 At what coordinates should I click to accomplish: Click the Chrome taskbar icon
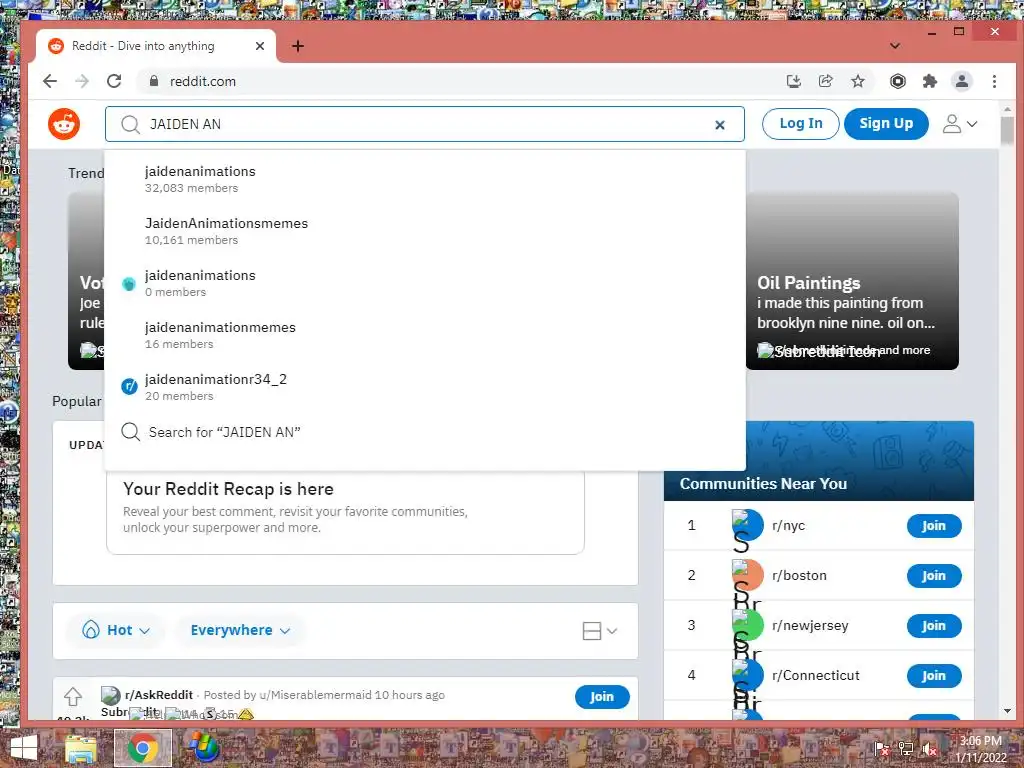pos(142,748)
